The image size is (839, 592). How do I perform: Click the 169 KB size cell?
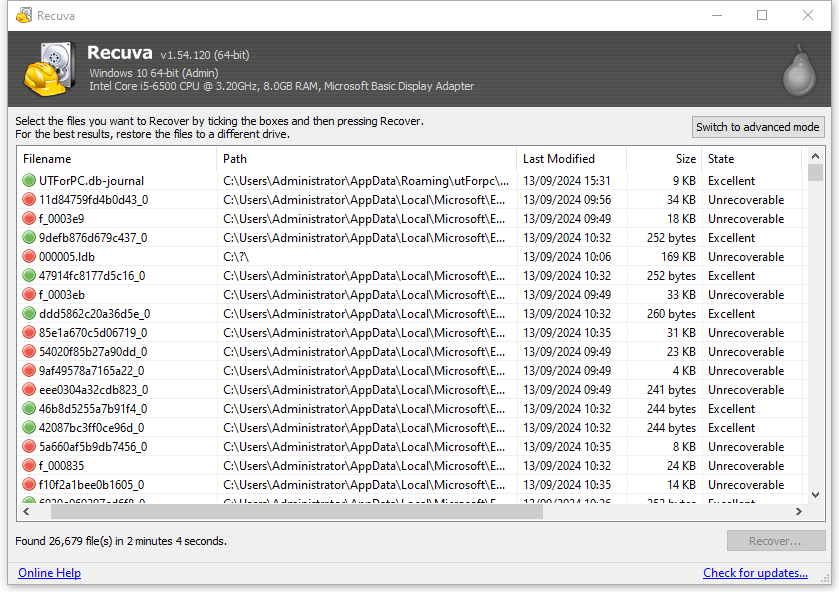coord(678,257)
